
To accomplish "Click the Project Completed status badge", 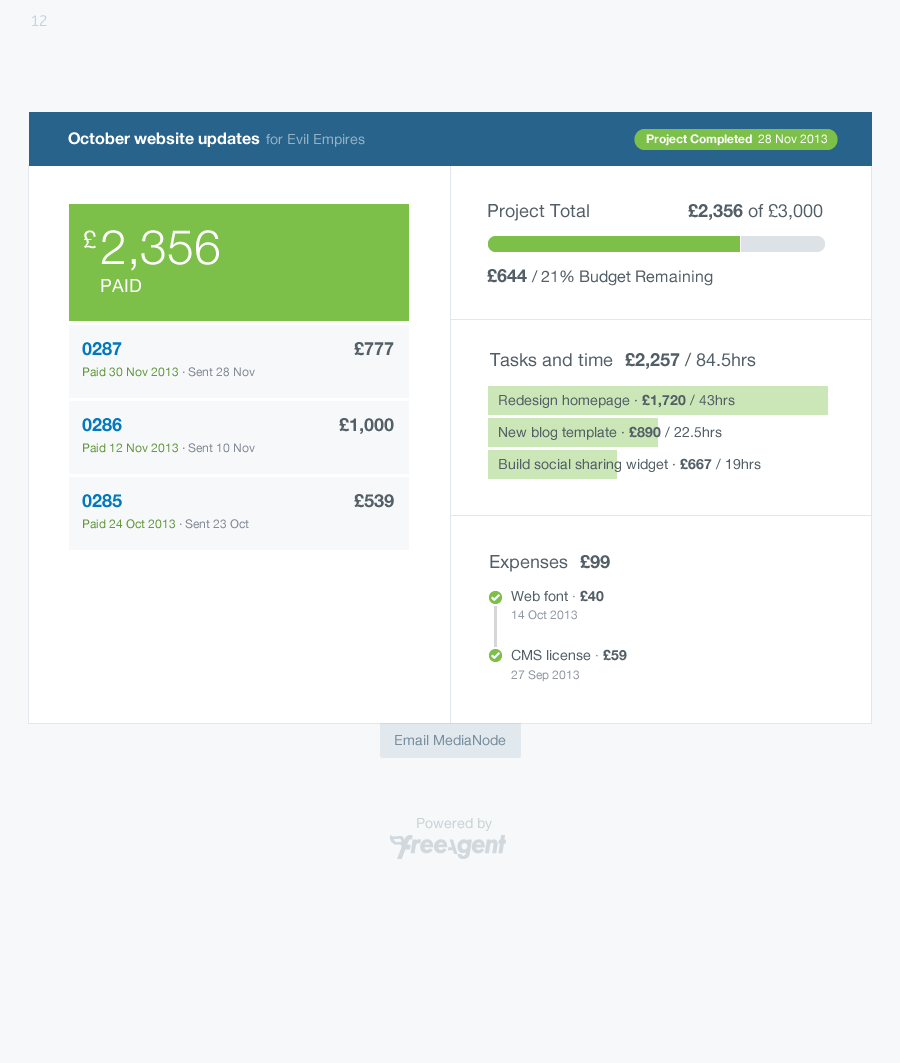I will click(735, 139).
